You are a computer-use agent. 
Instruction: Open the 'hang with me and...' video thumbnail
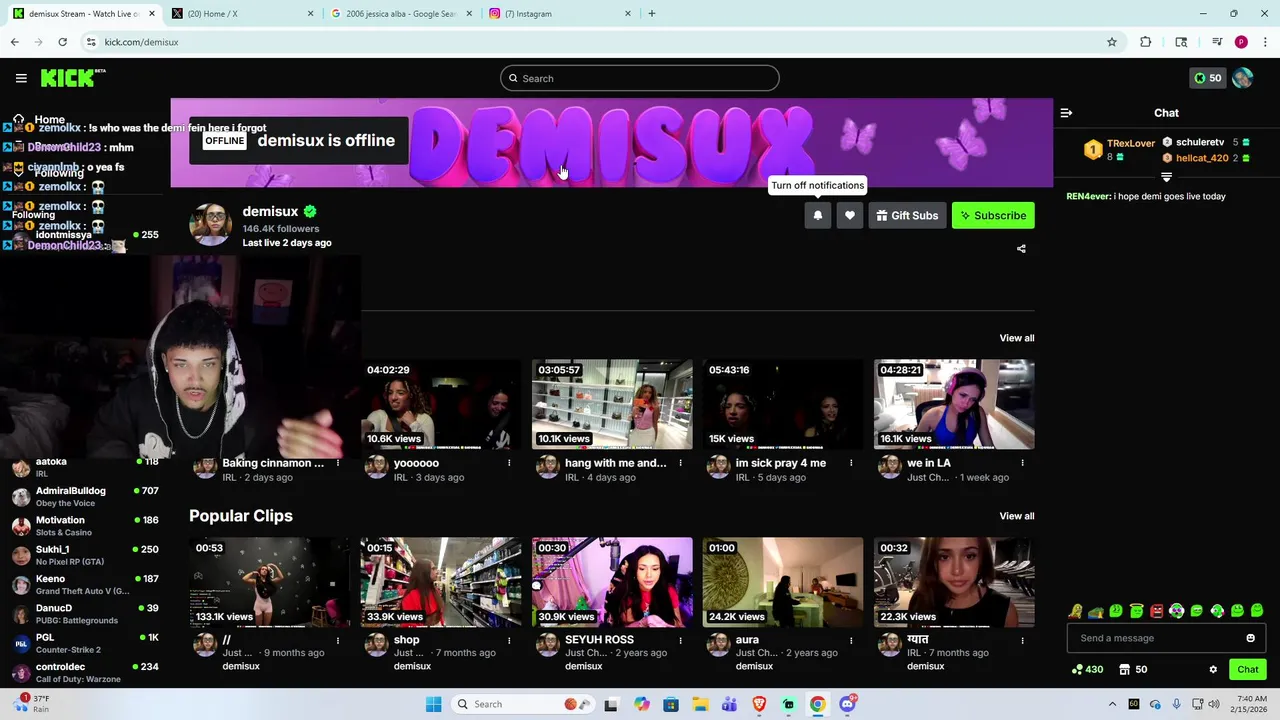[612, 404]
